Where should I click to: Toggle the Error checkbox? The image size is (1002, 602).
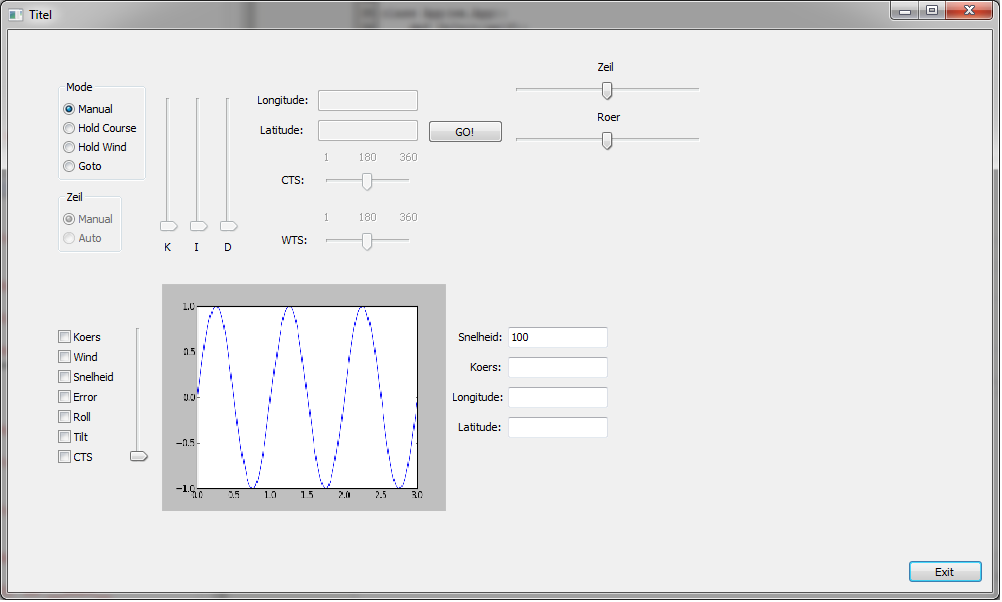[x=65, y=397]
